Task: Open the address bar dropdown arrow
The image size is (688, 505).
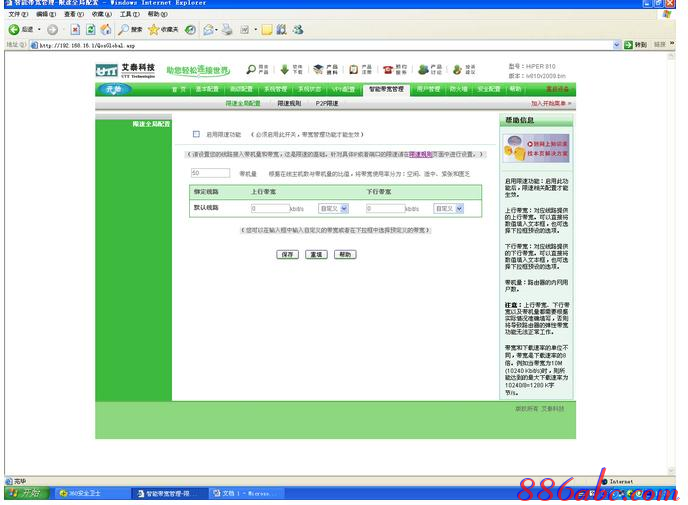Action: (616, 45)
